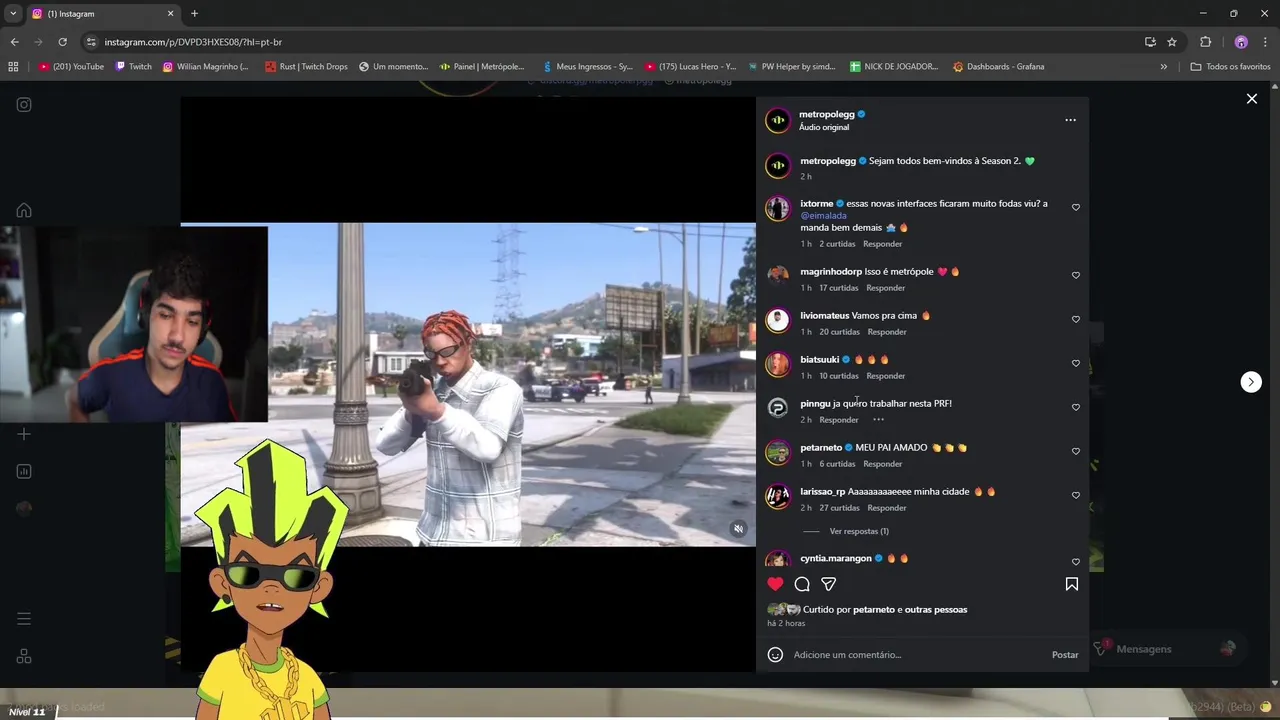Click the Instagram logo in the left sidebar
Screen dimensions: 1280x720
pos(24,105)
